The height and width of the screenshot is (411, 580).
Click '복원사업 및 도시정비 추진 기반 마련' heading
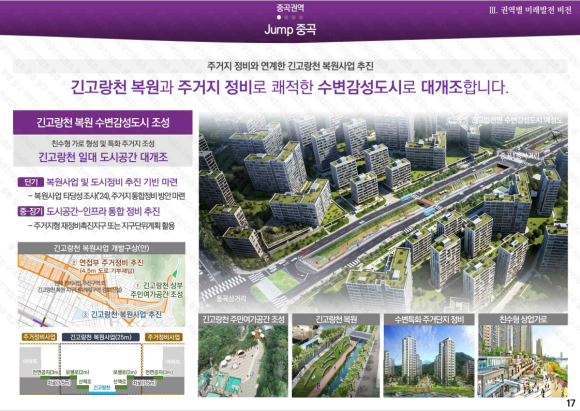click(112, 182)
